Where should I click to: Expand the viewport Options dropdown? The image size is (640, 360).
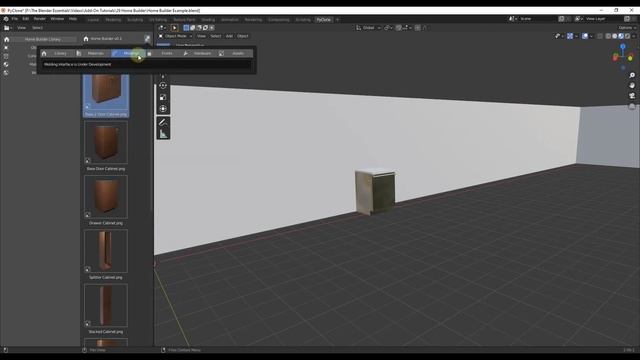627,28
